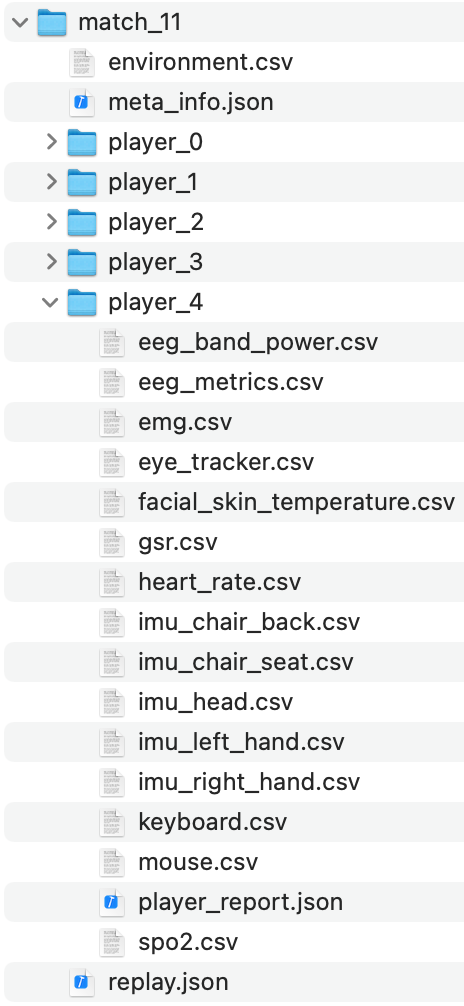Select the mouse.csv file
Image resolution: width=464 pixels, height=1006 pixels.
(x=234, y=862)
